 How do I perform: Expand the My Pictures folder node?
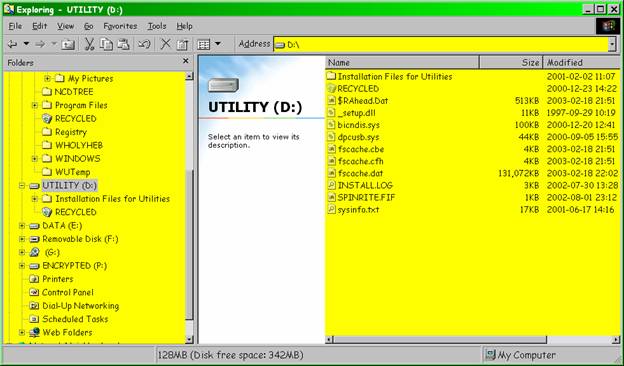point(47,78)
